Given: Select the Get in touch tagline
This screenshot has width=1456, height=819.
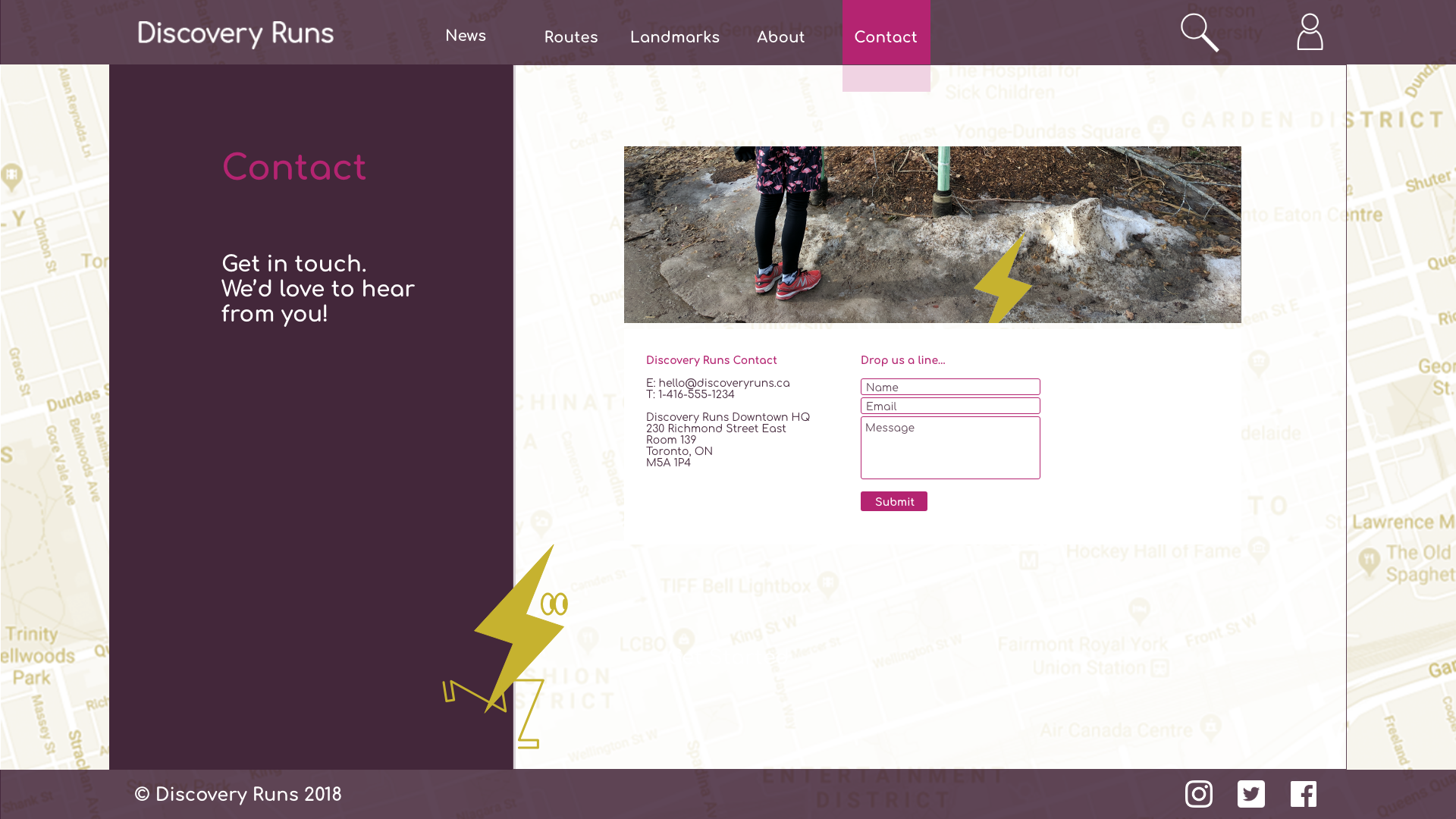Looking at the screenshot, I should click(x=318, y=289).
